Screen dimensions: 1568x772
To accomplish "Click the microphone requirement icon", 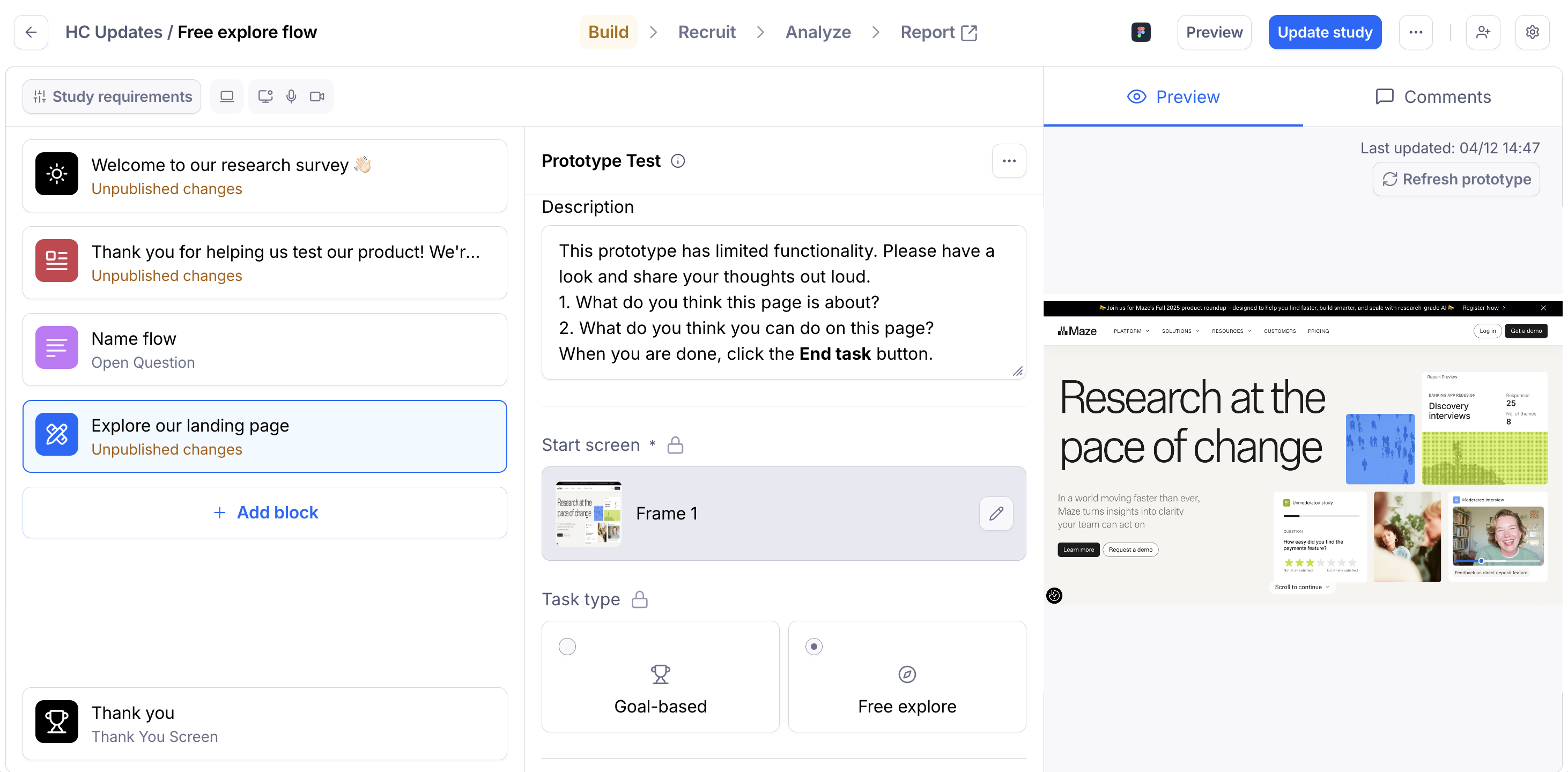I will (292, 96).
